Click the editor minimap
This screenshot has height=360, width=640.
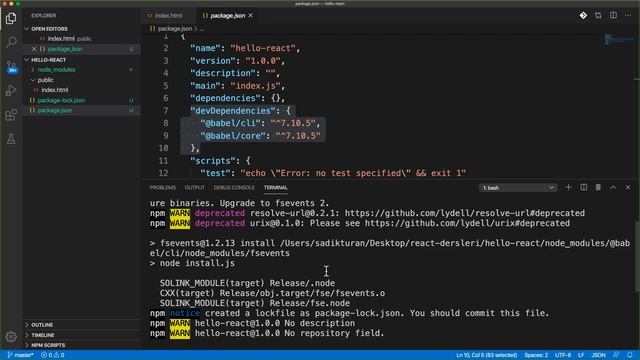pyautogui.click(x=619, y=40)
